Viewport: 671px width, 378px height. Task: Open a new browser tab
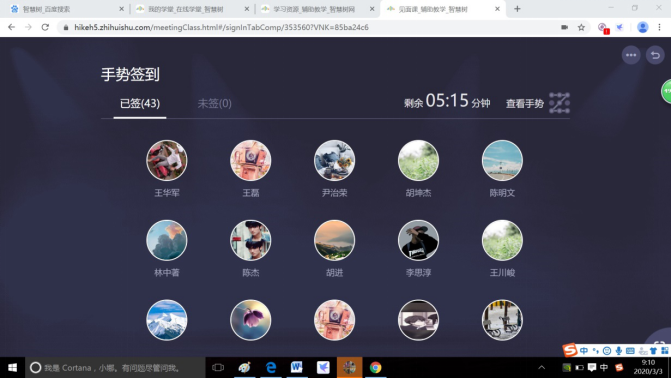(x=517, y=9)
